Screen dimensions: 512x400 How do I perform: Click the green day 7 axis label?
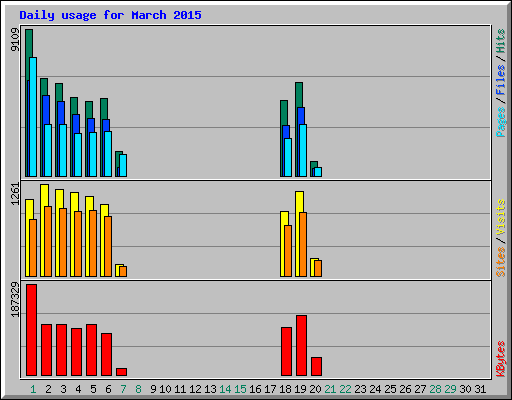tap(123, 389)
